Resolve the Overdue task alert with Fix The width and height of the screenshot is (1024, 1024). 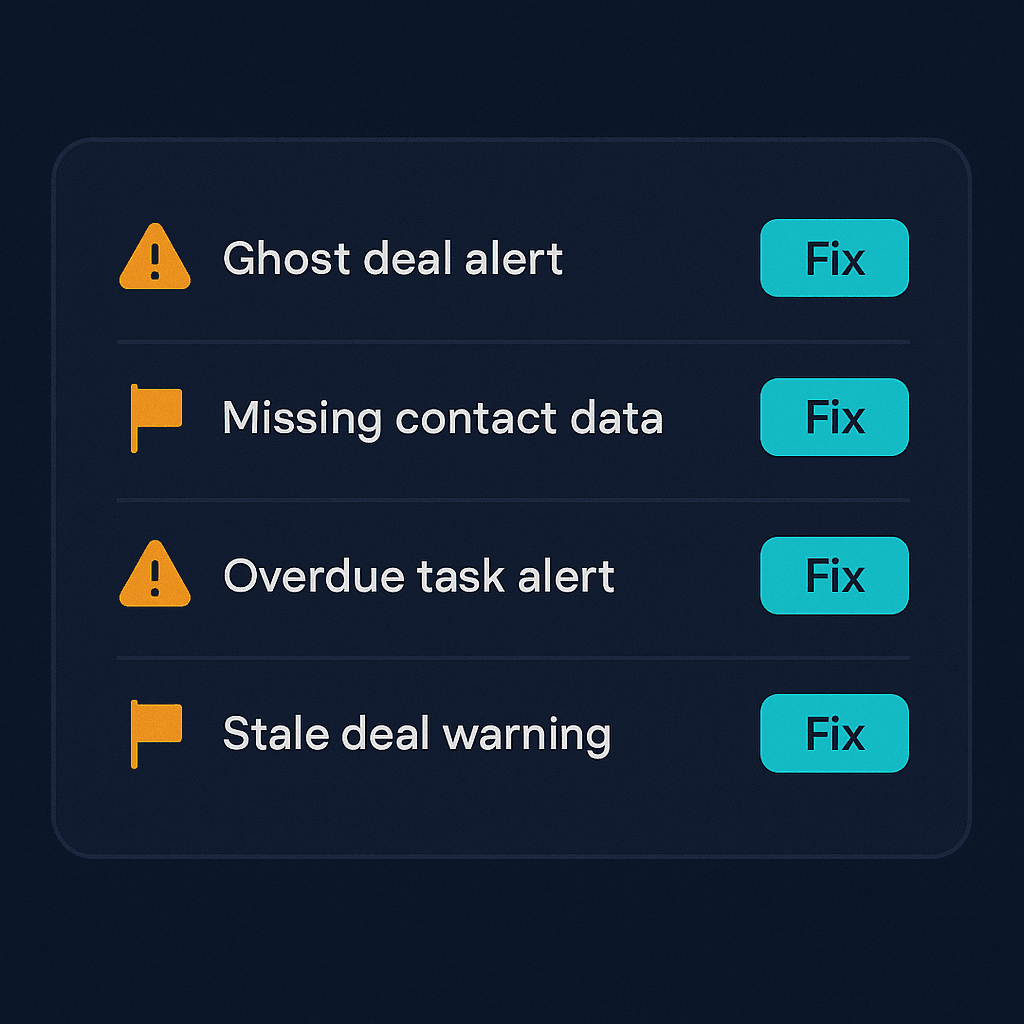coord(834,575)
